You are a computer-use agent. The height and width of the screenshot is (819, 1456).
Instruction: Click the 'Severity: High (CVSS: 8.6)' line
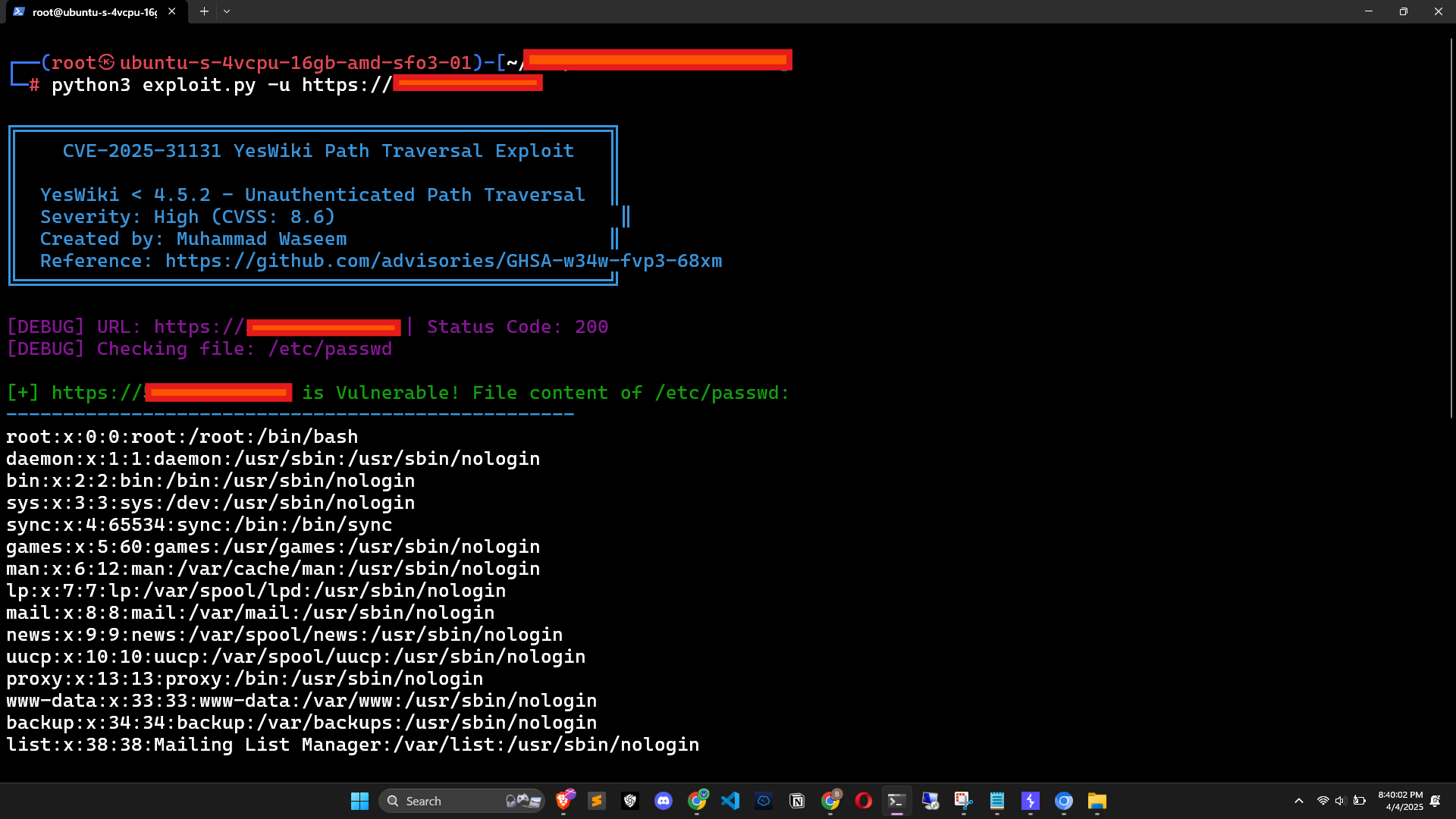click(188, 217)
